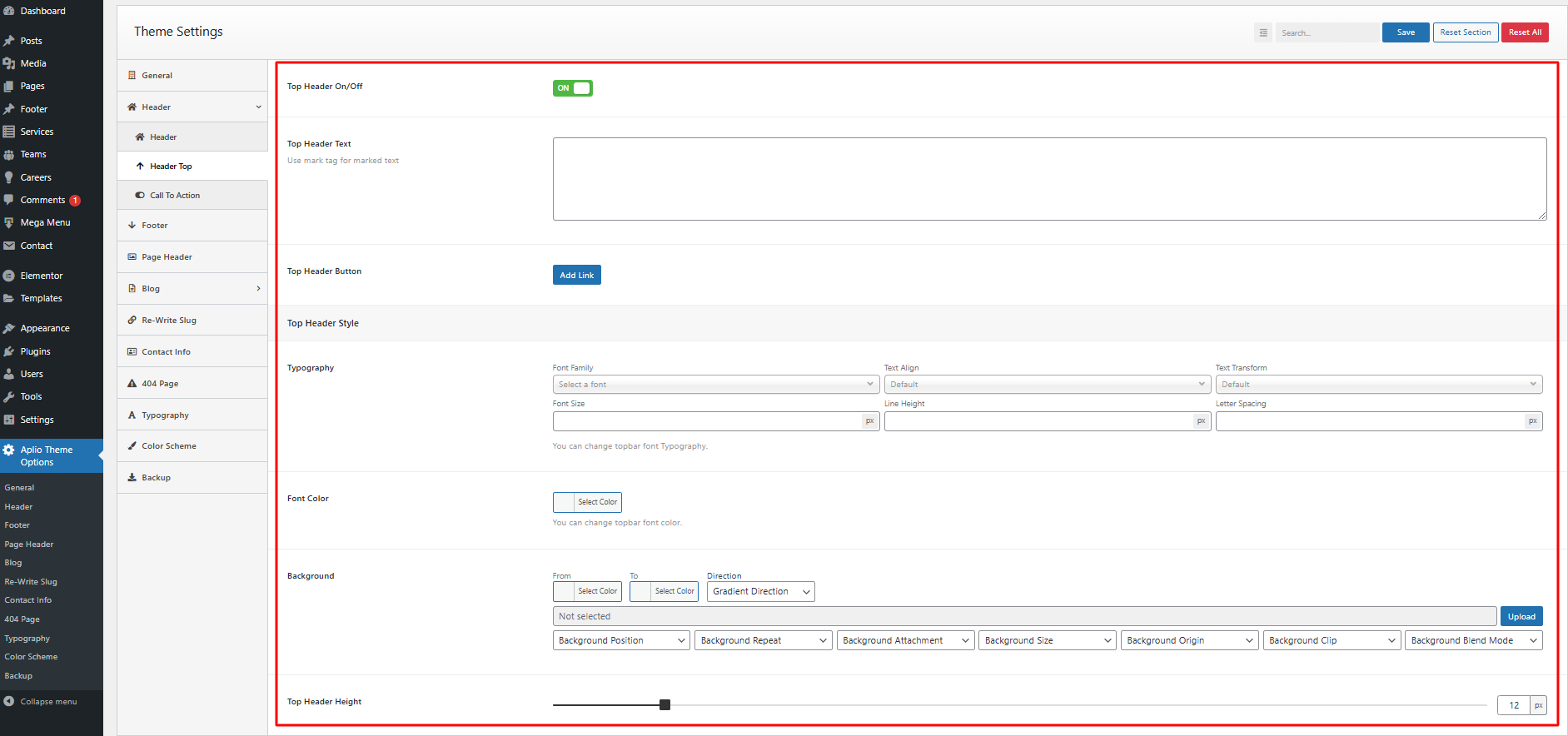Open the Text Align dropdown
Image resolution: width=1568 pixels, height=736 pixels.
tap(1048, 384)
